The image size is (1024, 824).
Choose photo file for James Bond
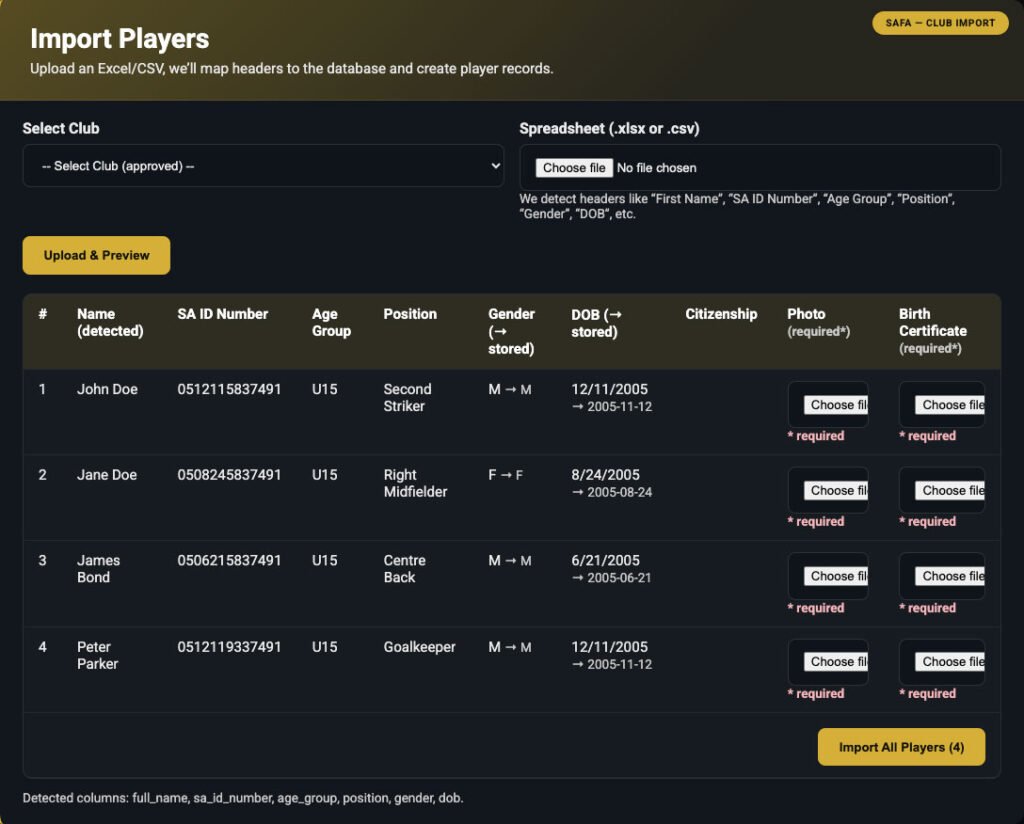(x=835, y=577)
